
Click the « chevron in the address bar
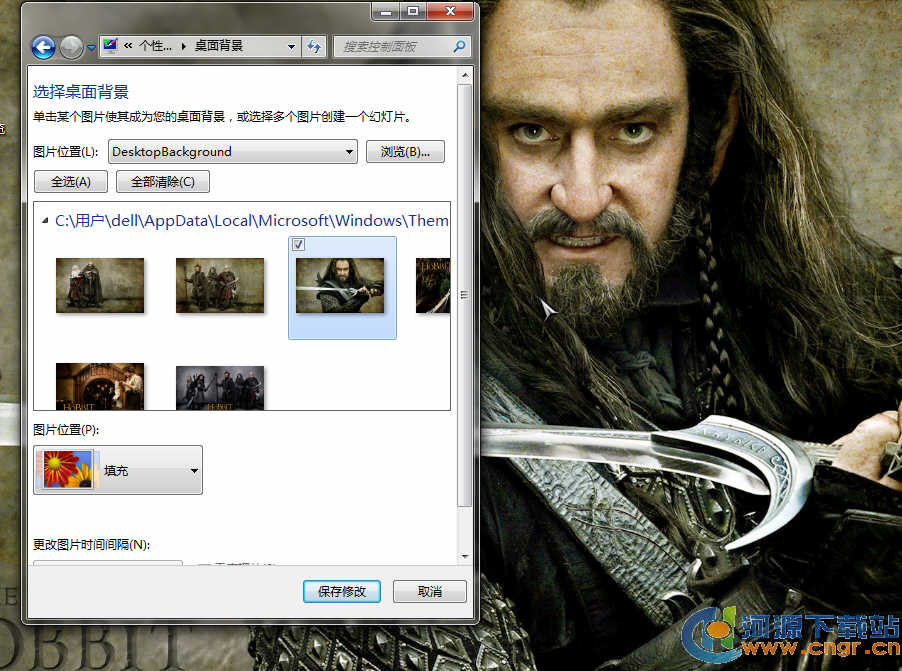pyautogui.click(x=128, y=46)
